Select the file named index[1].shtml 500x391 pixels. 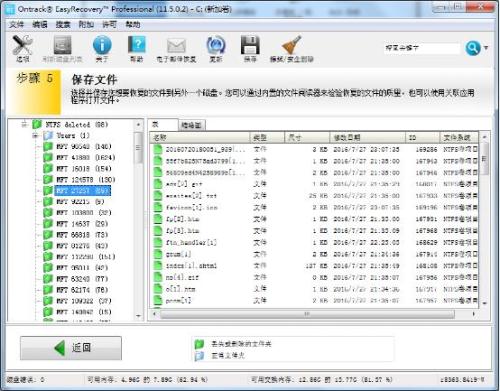[191, 266]
